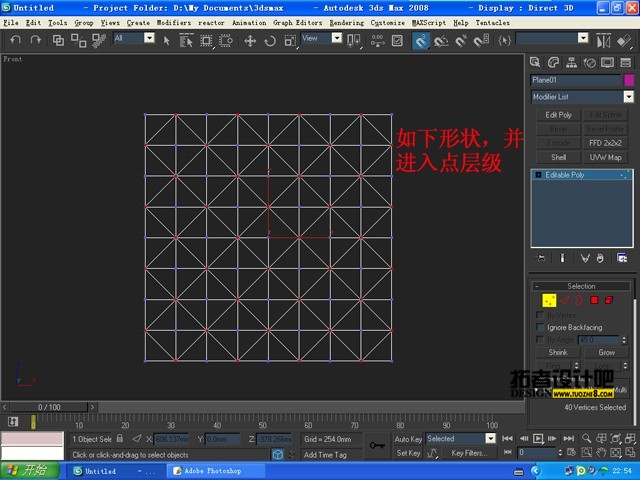Open the Modifiers menu

click(x=173, y=23)
